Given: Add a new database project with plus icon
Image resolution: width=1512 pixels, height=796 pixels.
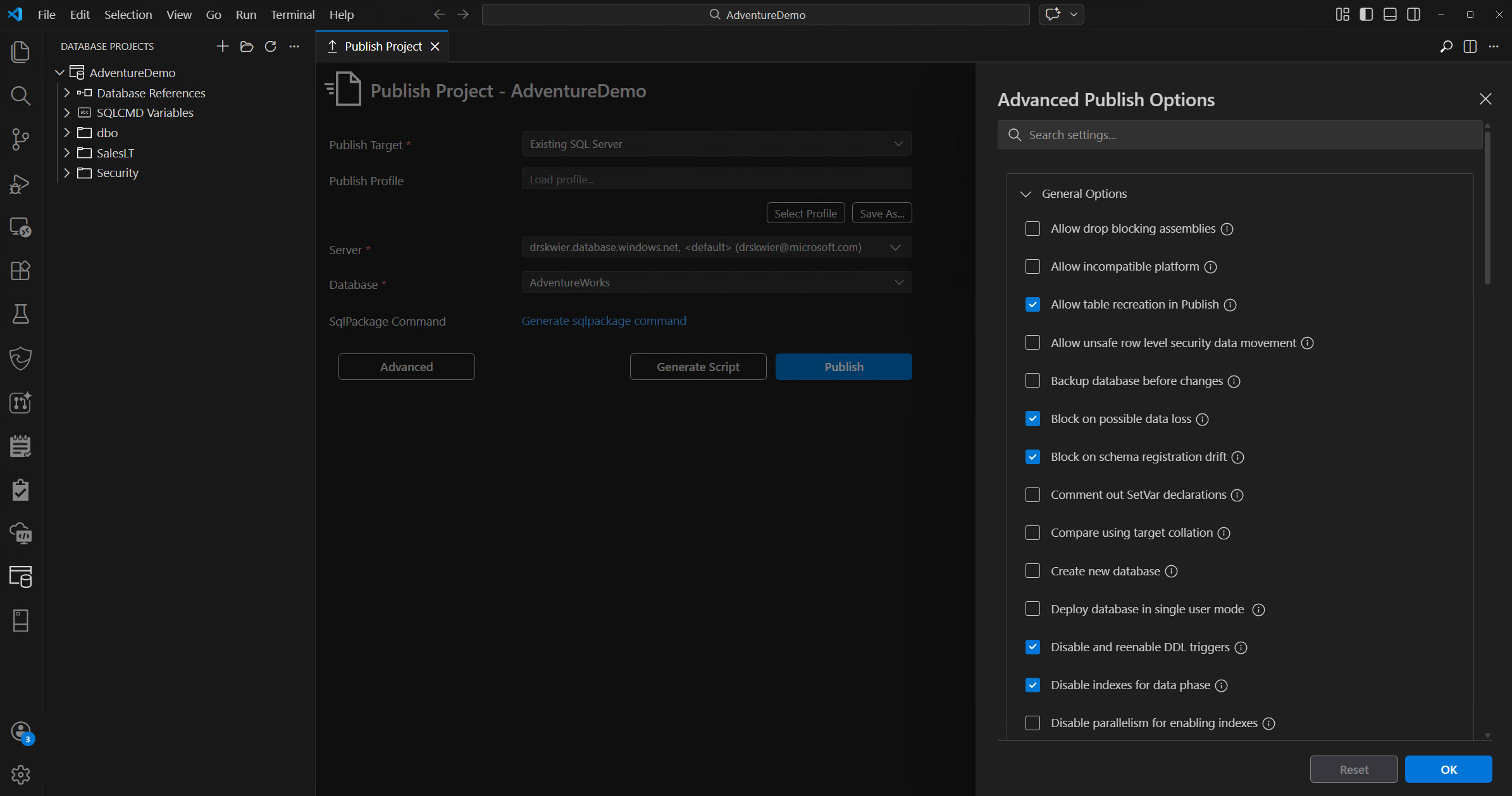Looking at the screenshot, I should [x=222, y=46].
